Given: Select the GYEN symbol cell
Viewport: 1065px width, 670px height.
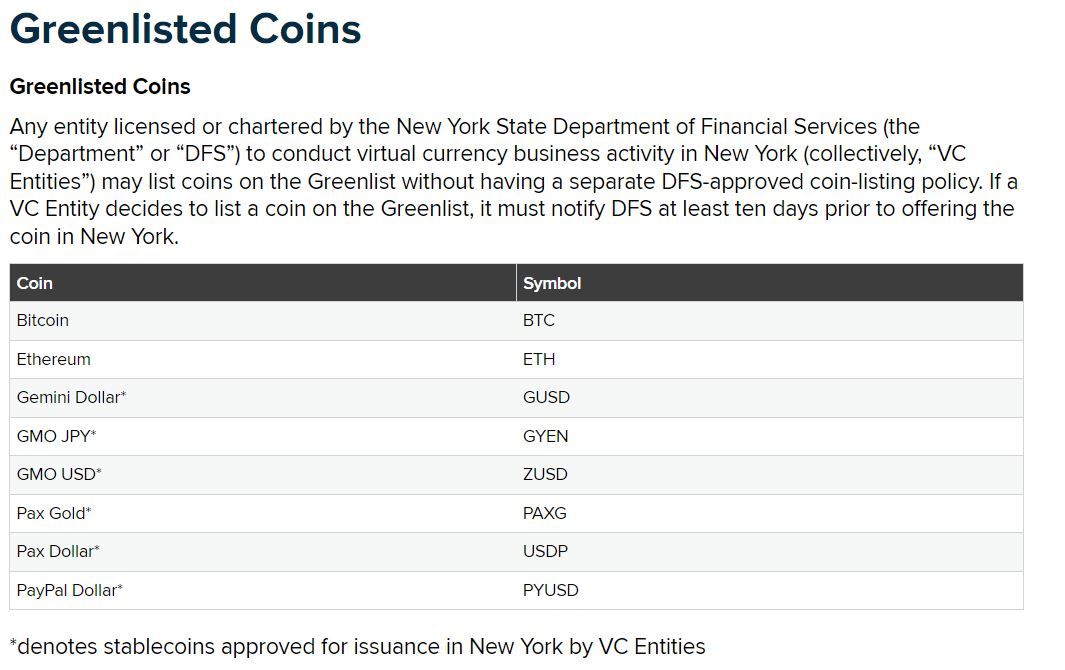Looking at the screenshot, I should 545,436.
